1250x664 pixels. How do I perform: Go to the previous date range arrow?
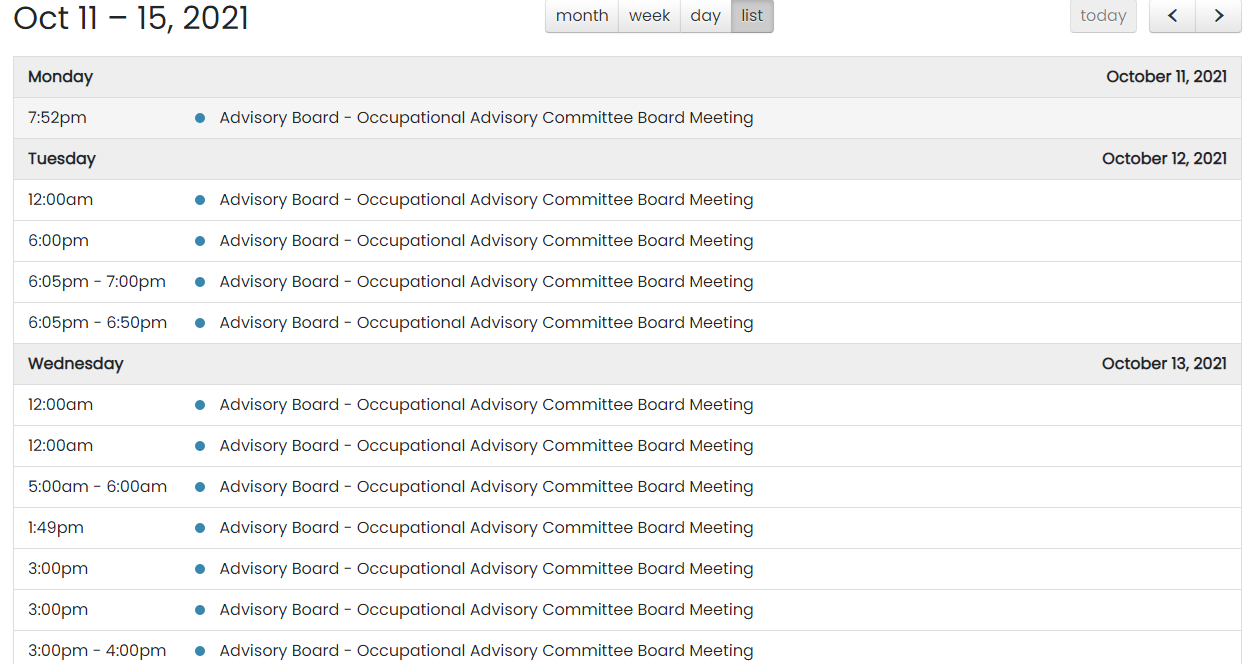point(1172,16)
